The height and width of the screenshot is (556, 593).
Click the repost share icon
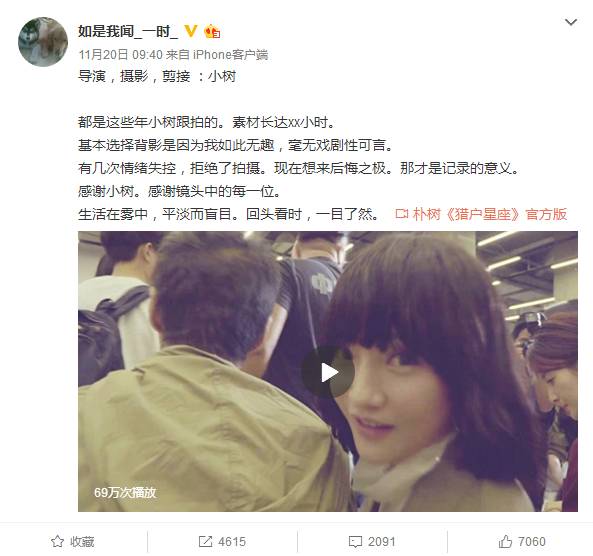205,542
